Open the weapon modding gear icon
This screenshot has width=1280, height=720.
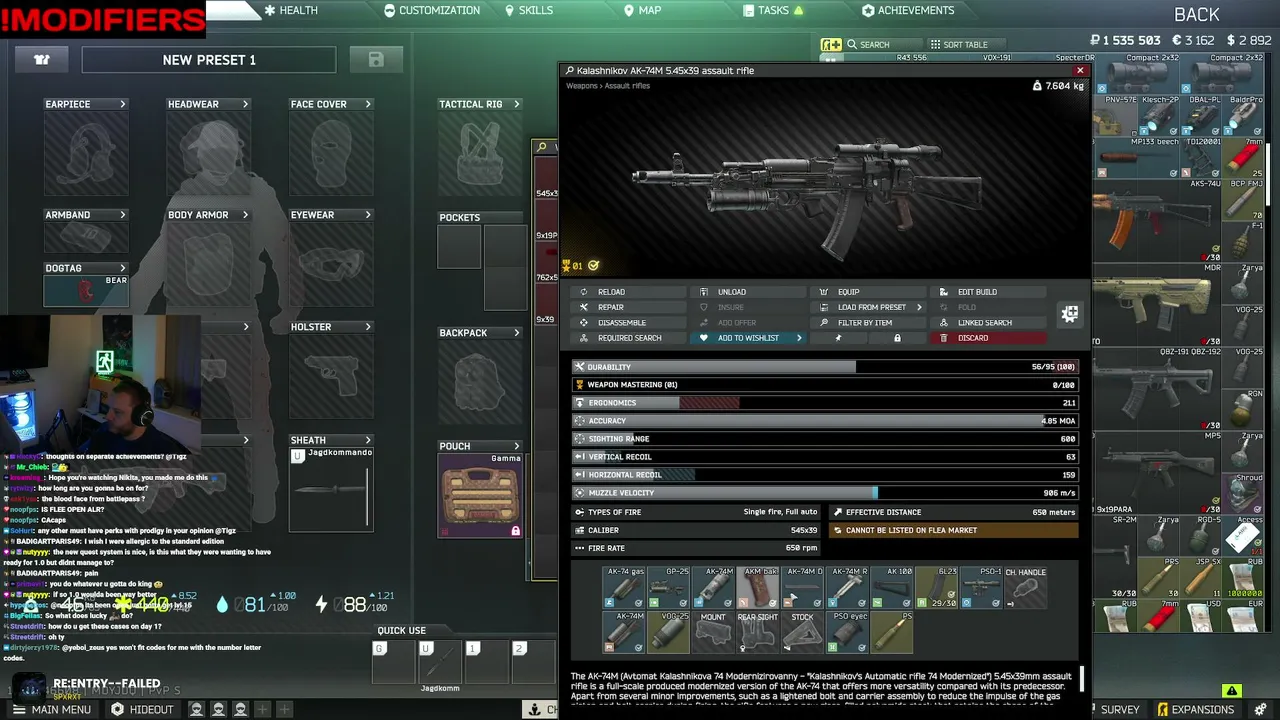[x=1069, y=314]
